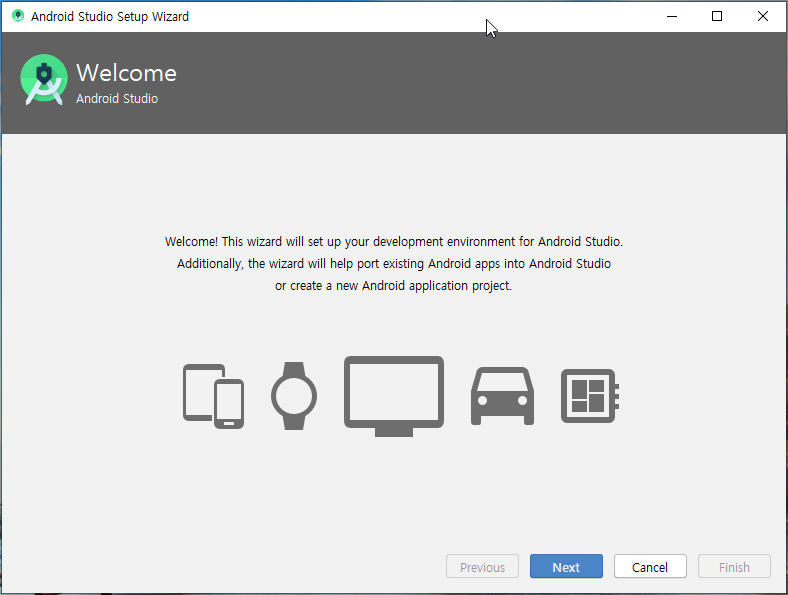Click the Android Things board icon

coord(590,396)
